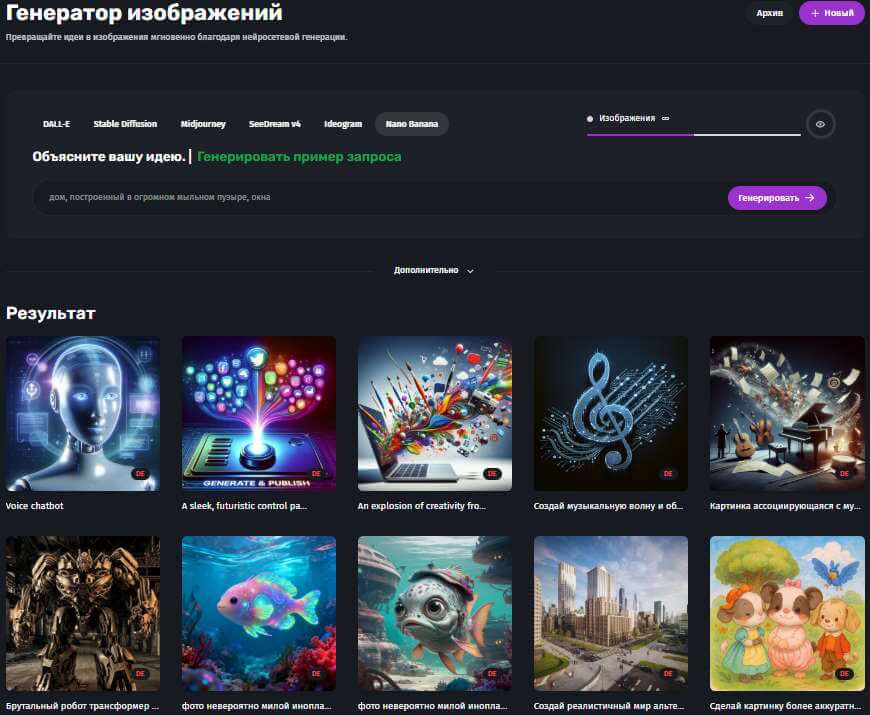Toggle the eye visibility icon
The width and height of the screenshot is (870, 715).
point(820,124)
